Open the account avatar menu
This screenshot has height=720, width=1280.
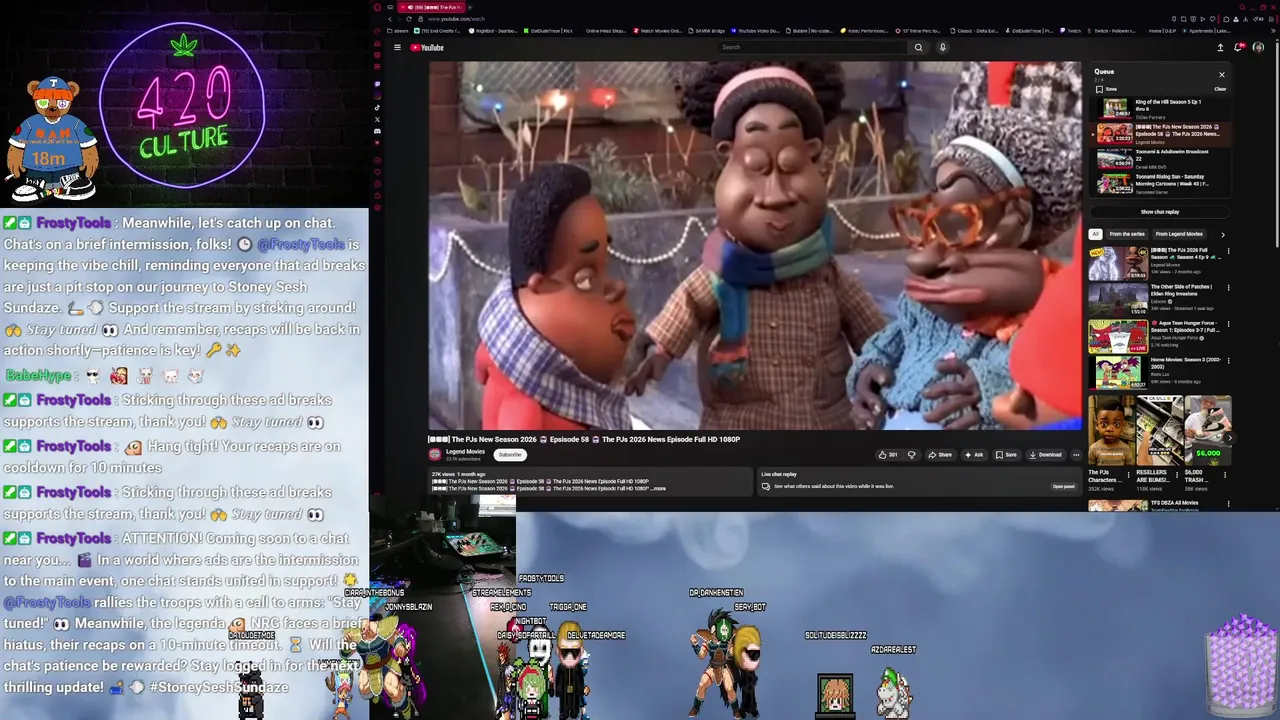(1258, 47)
